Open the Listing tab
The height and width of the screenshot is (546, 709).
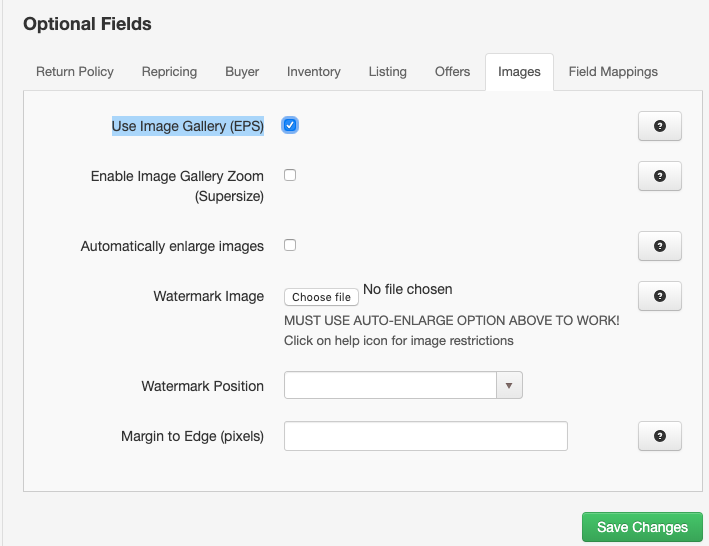[387, 72]
